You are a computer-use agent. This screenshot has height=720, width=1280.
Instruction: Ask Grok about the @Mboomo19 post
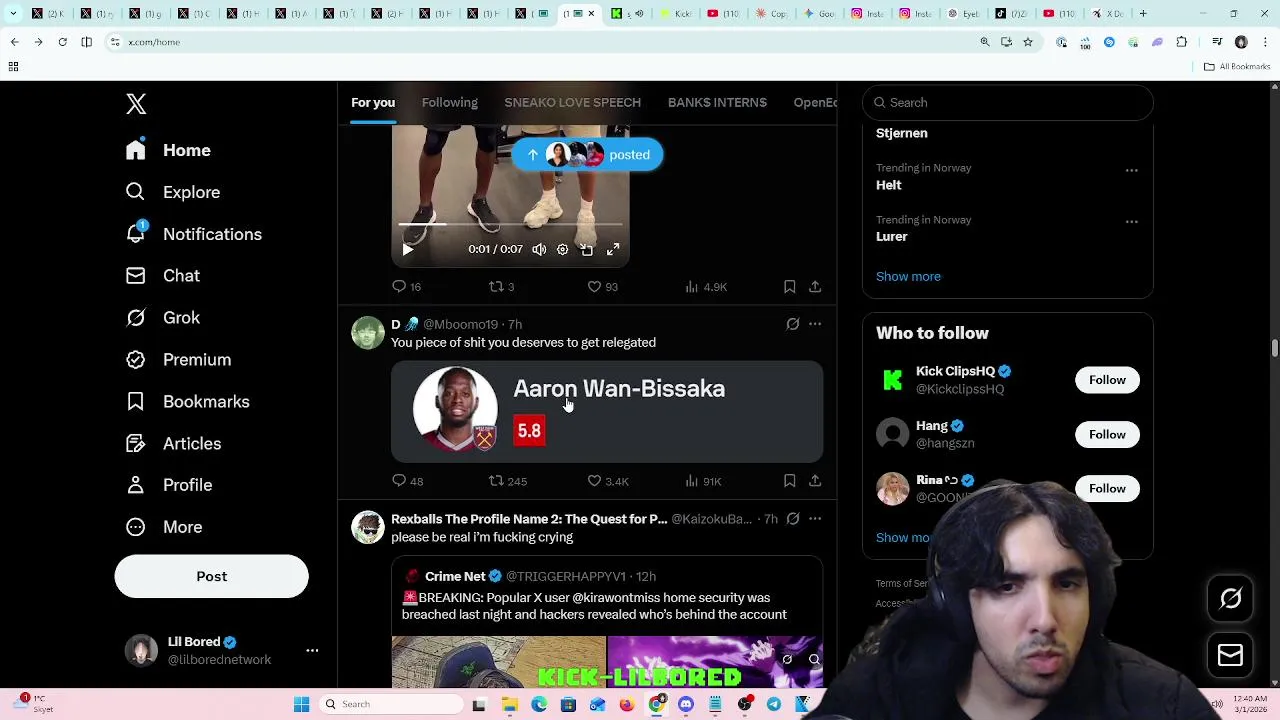tap(792, 324)
